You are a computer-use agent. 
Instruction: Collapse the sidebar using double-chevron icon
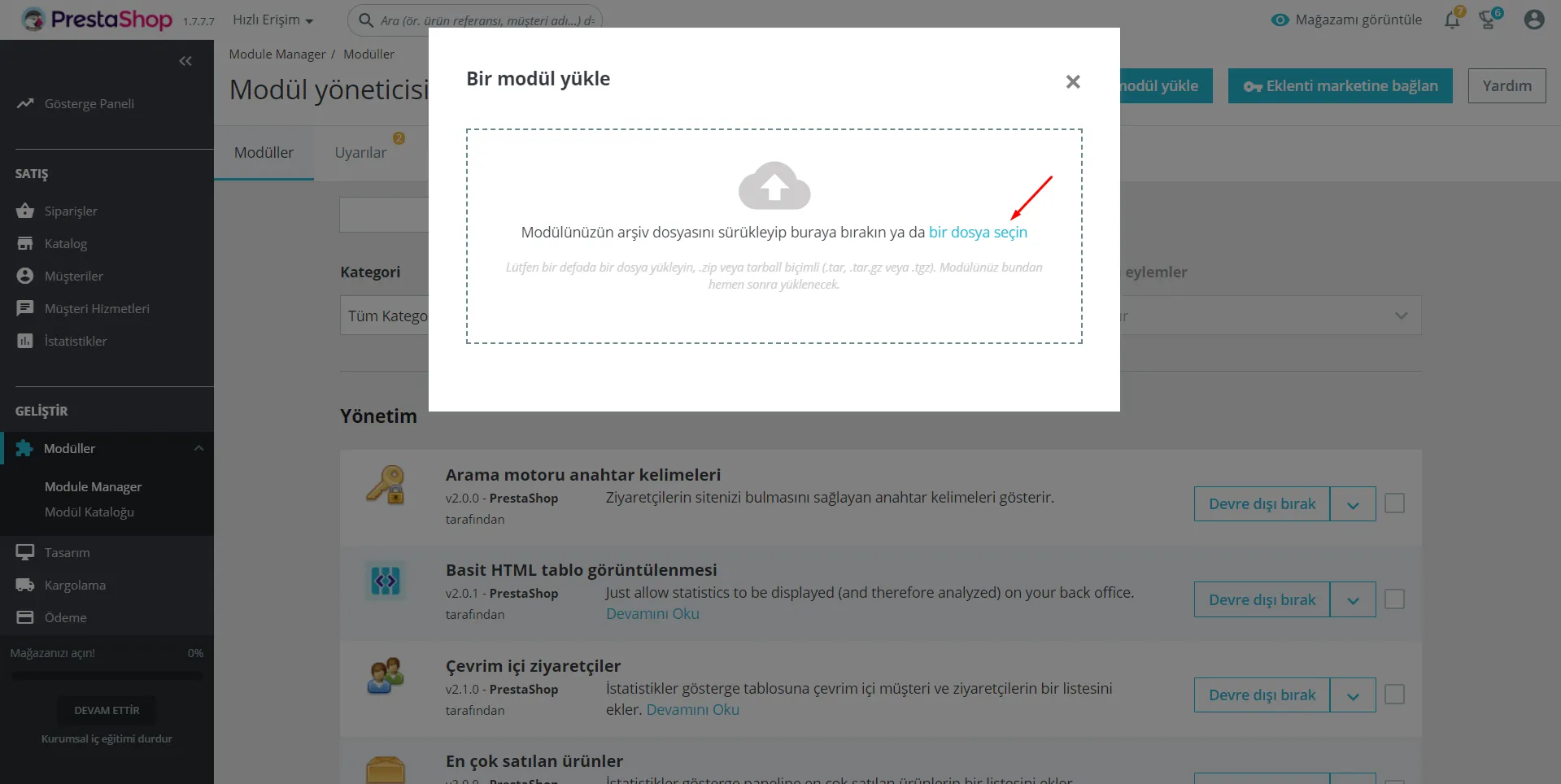(185, 61)
